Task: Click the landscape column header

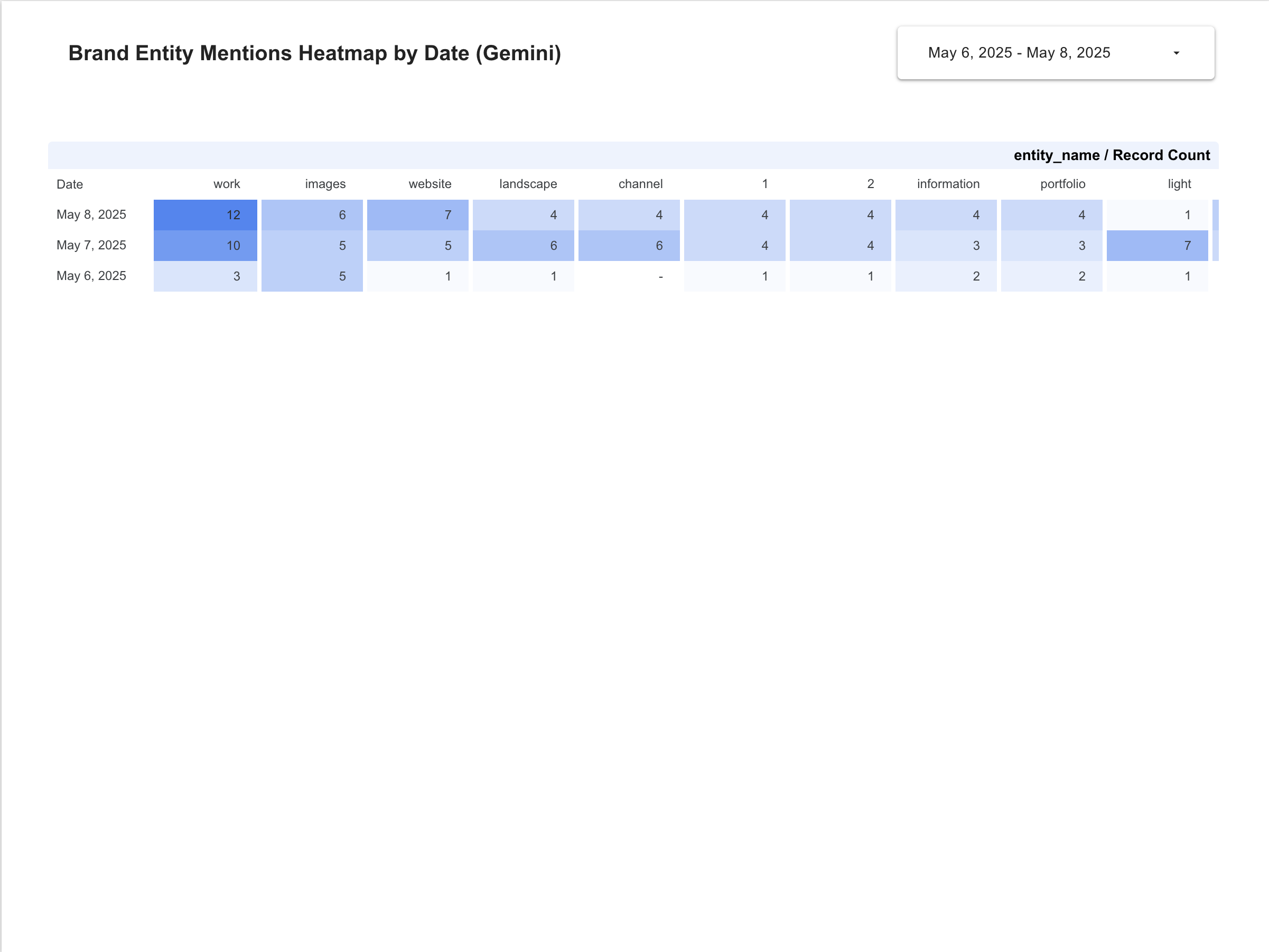Action: [x=528, y=184]
